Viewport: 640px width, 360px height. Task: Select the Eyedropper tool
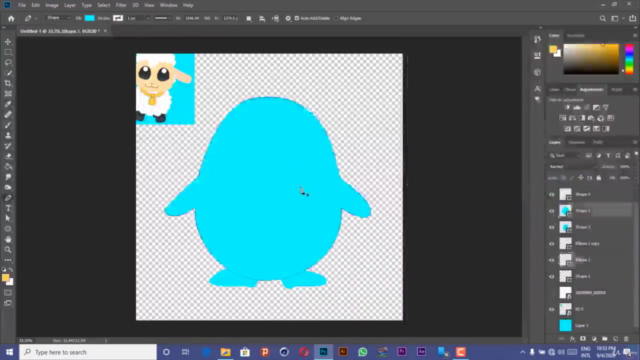(8, 104)
